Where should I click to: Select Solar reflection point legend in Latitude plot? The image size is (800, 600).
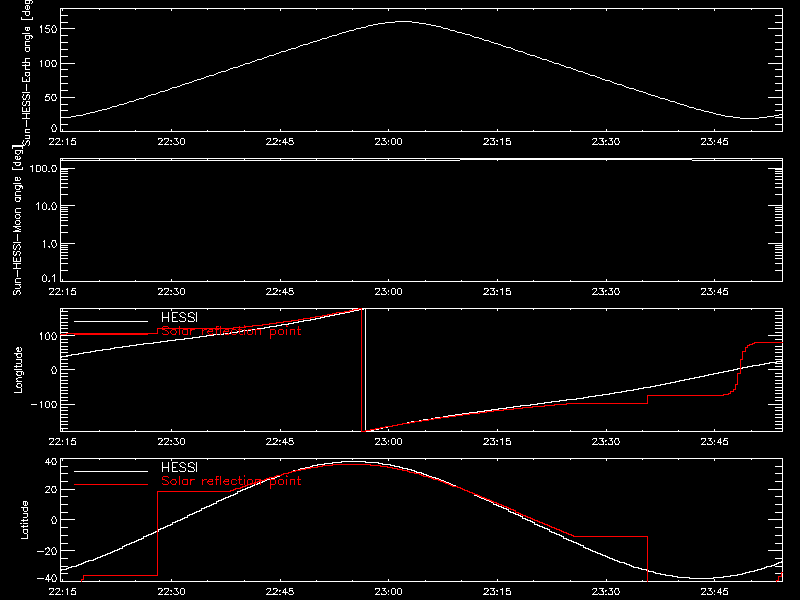click(x=231, y=481)
